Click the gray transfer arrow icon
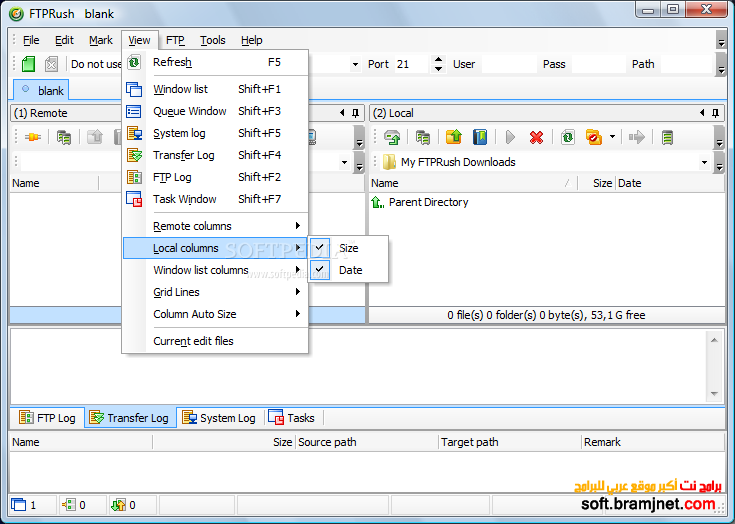735x524 pixels. [637, 137]
